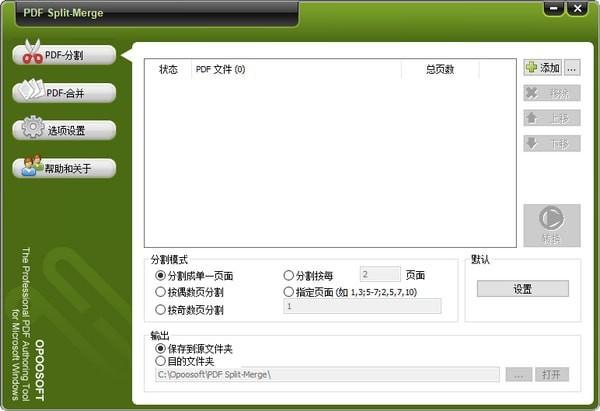Click the PDF 文件 (0) column header
Image resolution: width=600 pixels, height=411 pixels.
296,69
